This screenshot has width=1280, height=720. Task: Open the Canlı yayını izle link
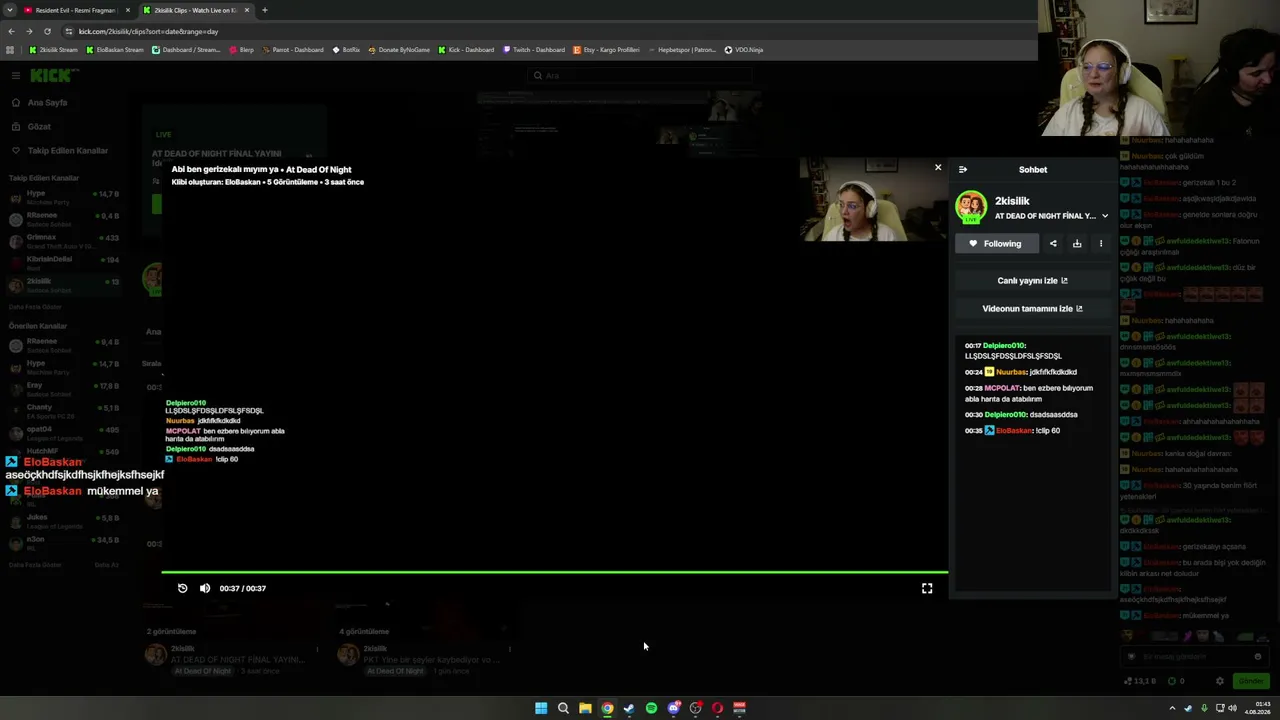tap(1032, 281)
